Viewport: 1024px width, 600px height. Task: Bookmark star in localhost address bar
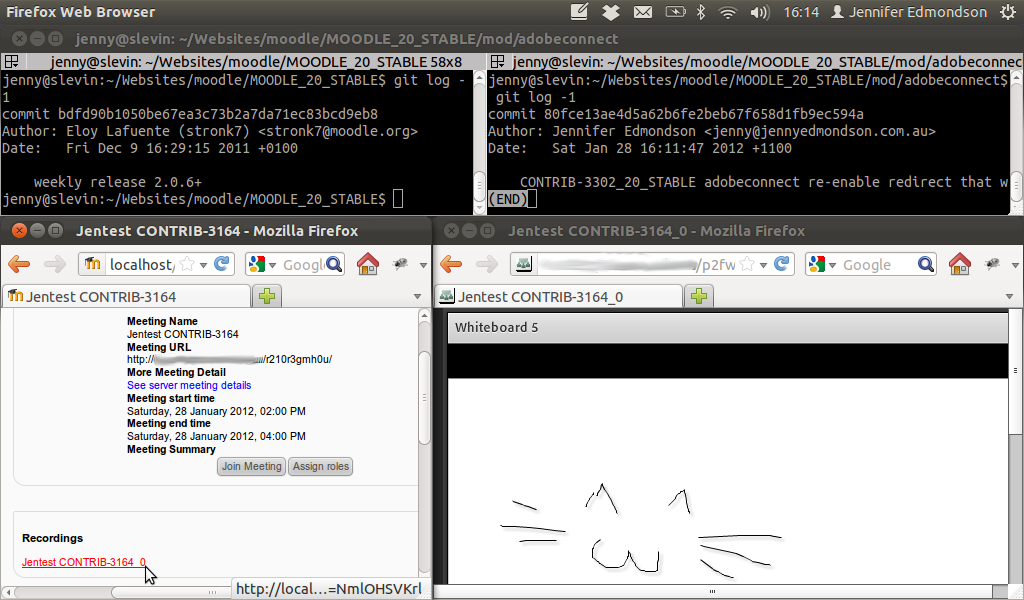(x=187, y=264)
